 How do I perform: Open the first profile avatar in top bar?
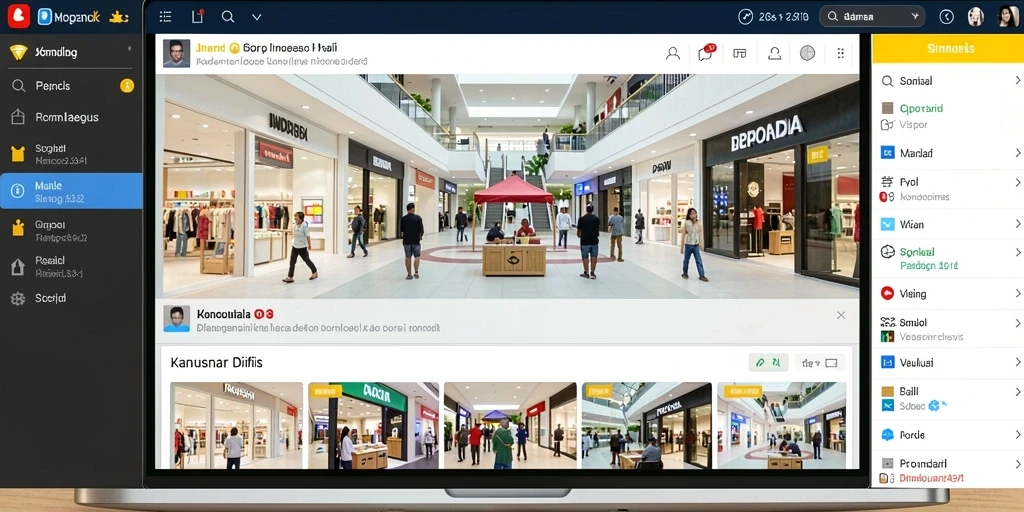976,17
